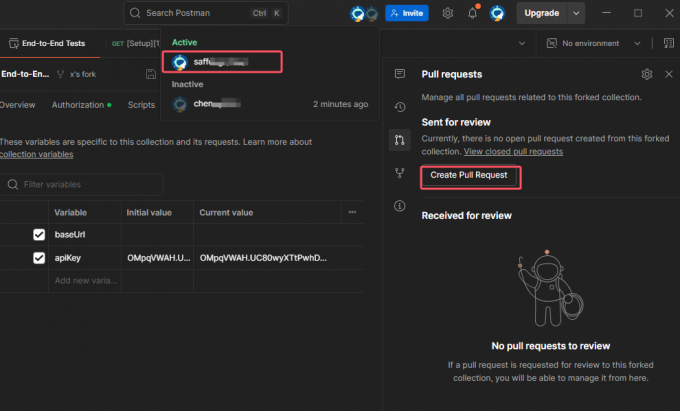Click the Filter variables field
680x411 pixels.
point(82,184)
